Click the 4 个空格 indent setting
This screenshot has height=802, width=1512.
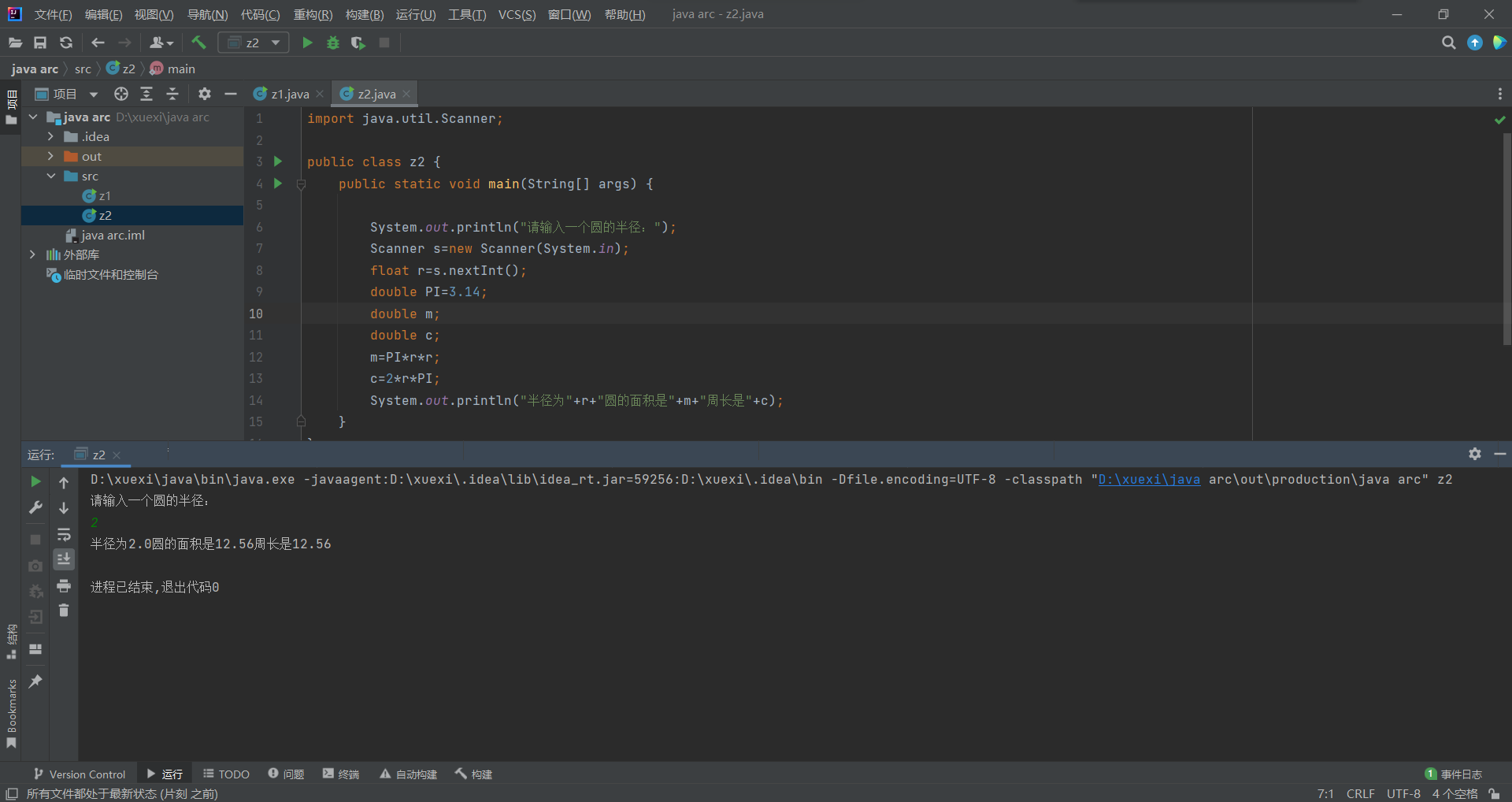pos(1455,793)
